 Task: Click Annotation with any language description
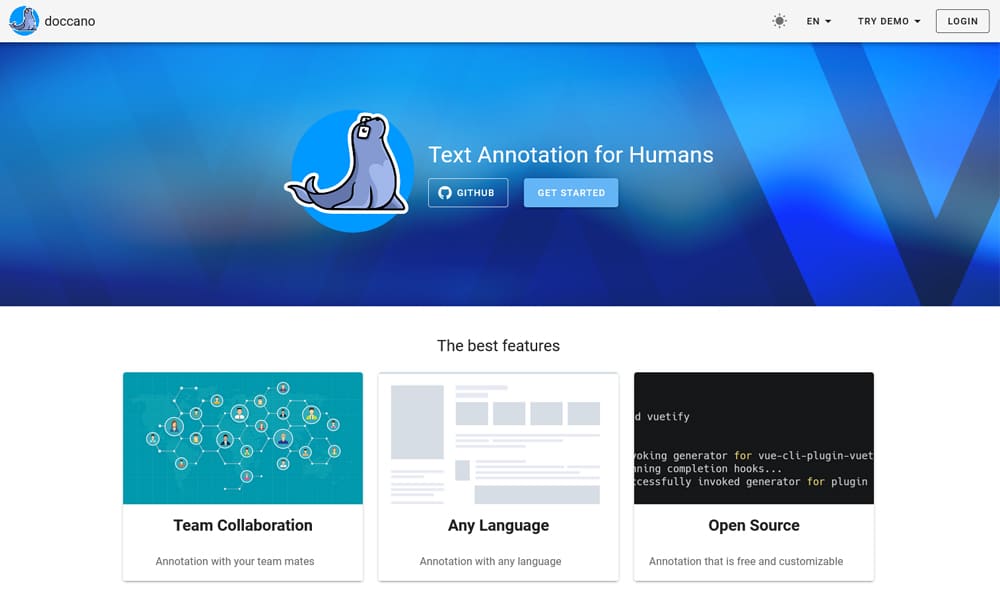click(x=490, y=561)
